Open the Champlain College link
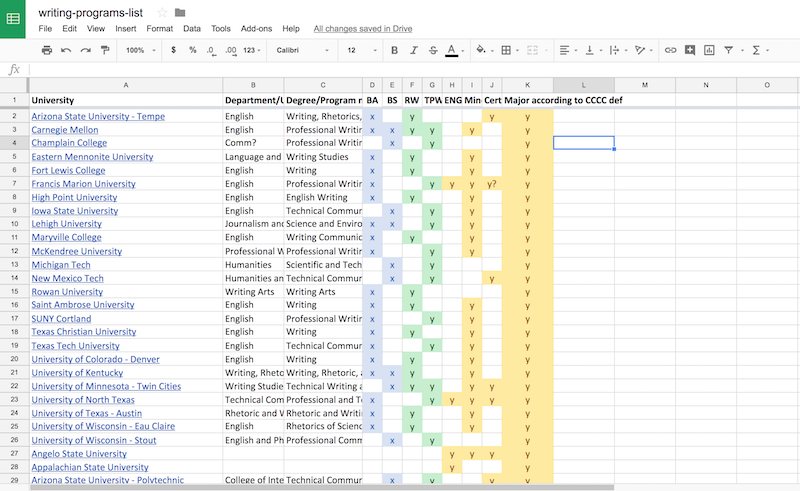Screen dimensions: 800x491 [x=69, y=143]
